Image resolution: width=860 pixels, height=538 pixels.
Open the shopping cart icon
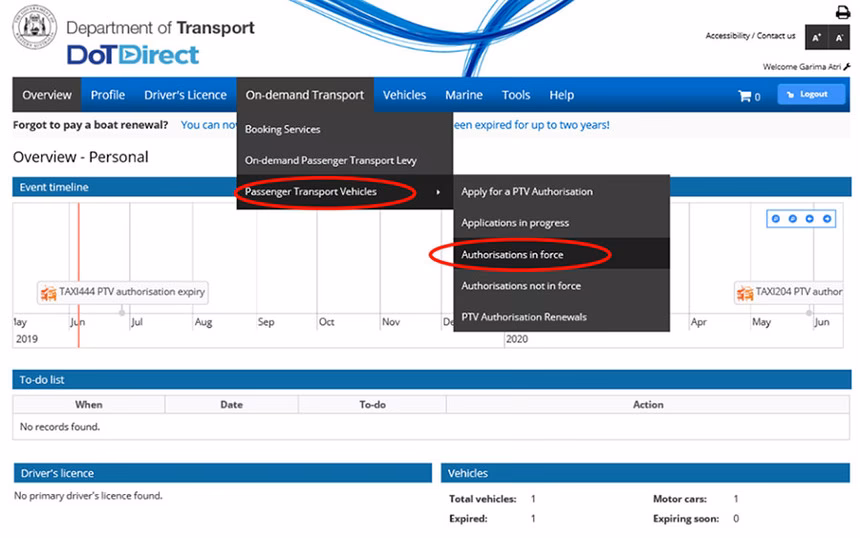click(x=745, y=96)
